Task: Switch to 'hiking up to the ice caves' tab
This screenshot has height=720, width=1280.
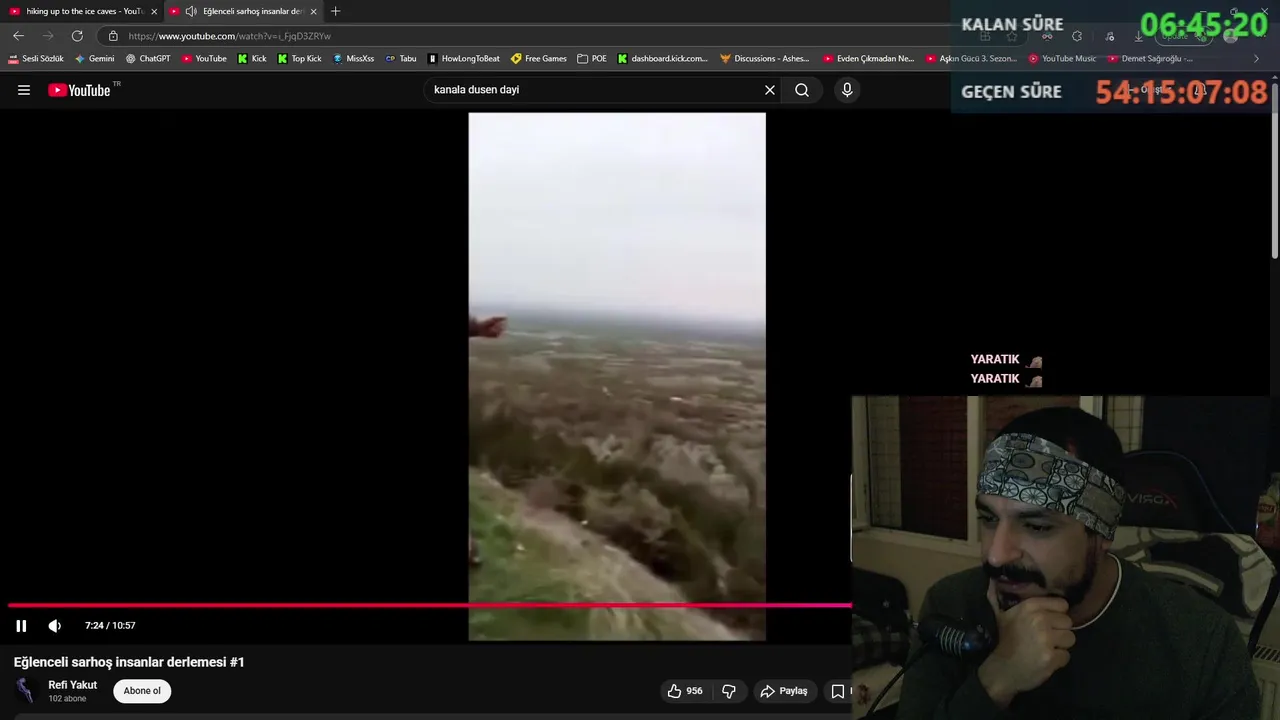Action: pyautogui.click(x=84, y=11)
